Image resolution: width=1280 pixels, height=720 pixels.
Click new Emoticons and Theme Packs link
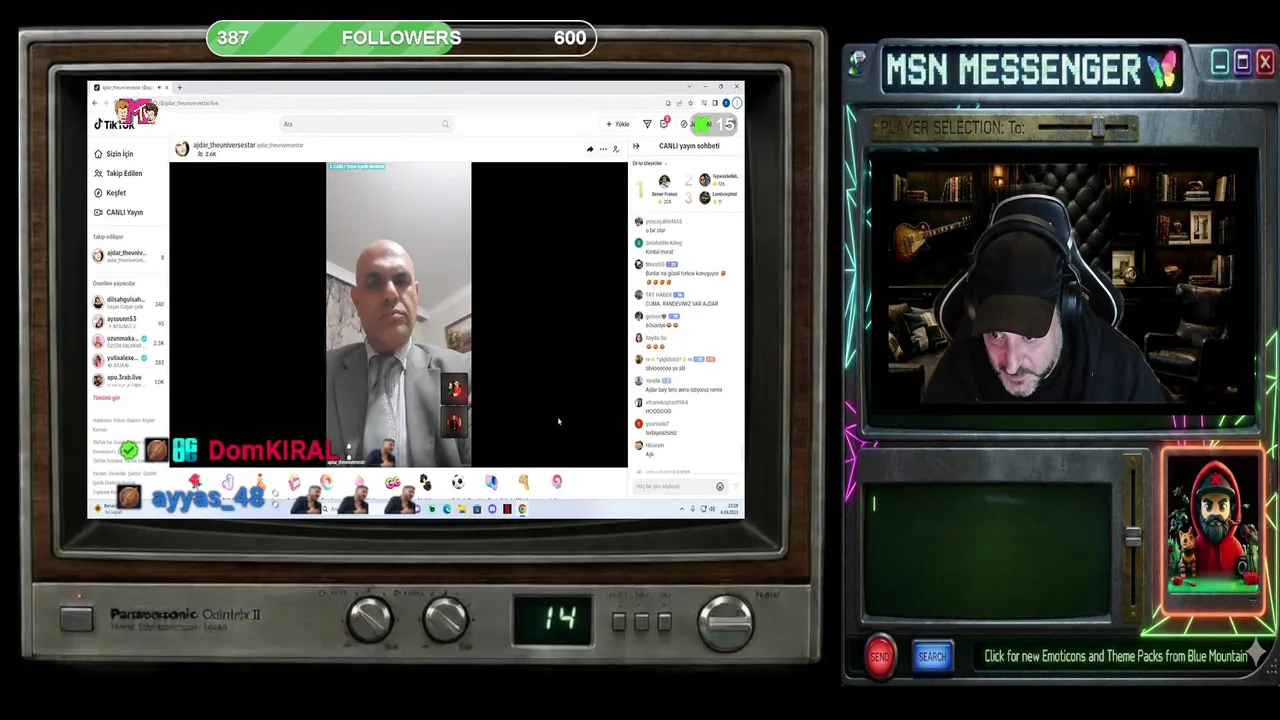coord(1116,656)
